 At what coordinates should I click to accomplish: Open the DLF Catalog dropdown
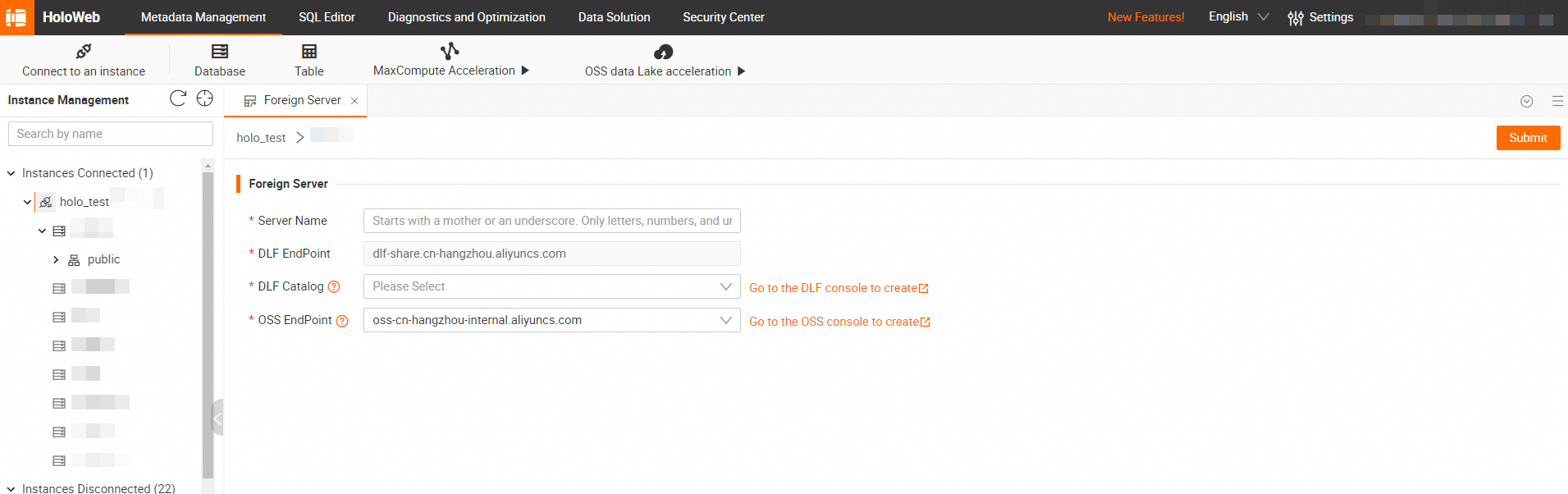click(551, 286)
